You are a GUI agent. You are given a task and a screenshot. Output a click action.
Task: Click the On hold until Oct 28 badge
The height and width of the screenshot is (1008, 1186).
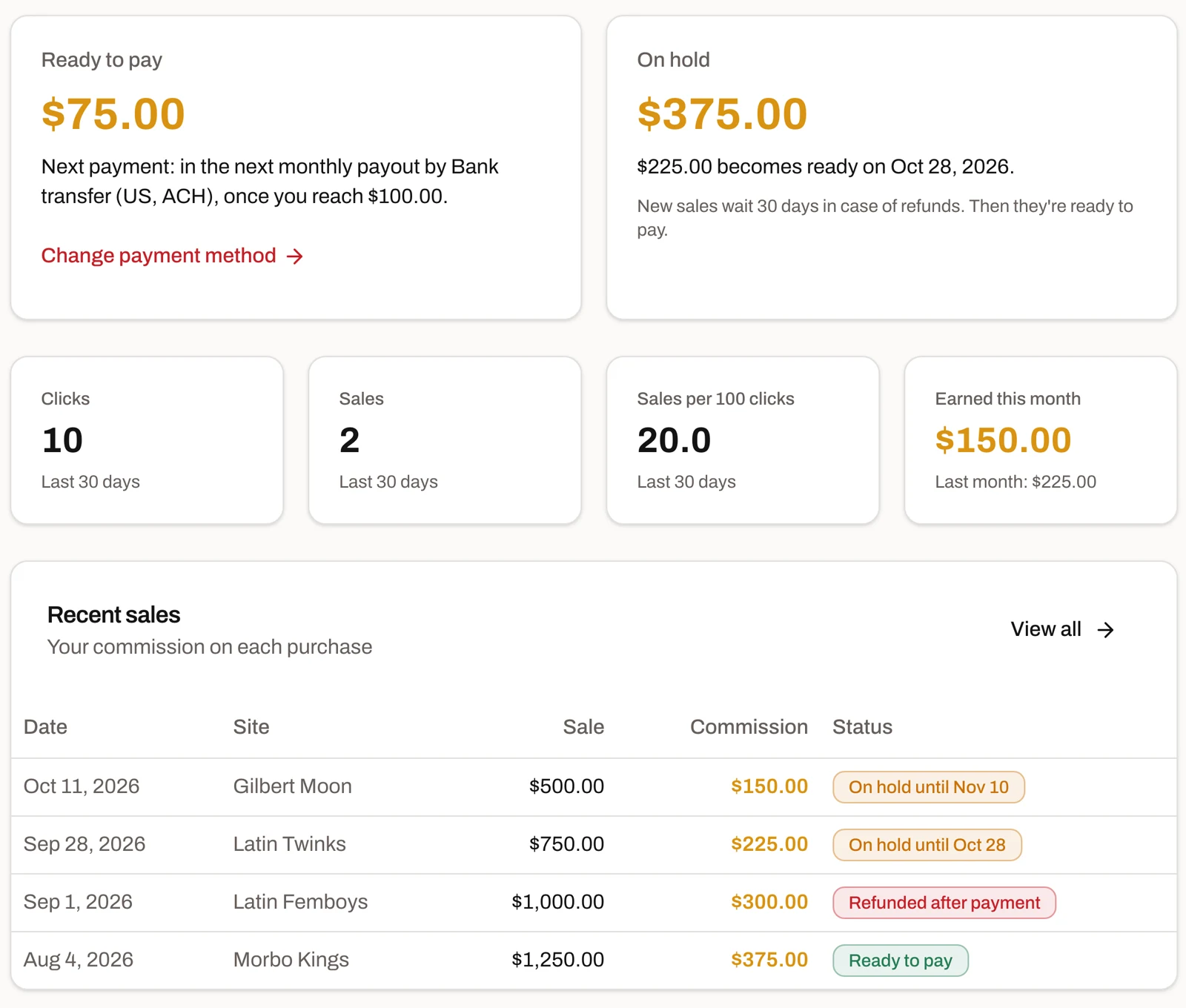tap(927, 845)
